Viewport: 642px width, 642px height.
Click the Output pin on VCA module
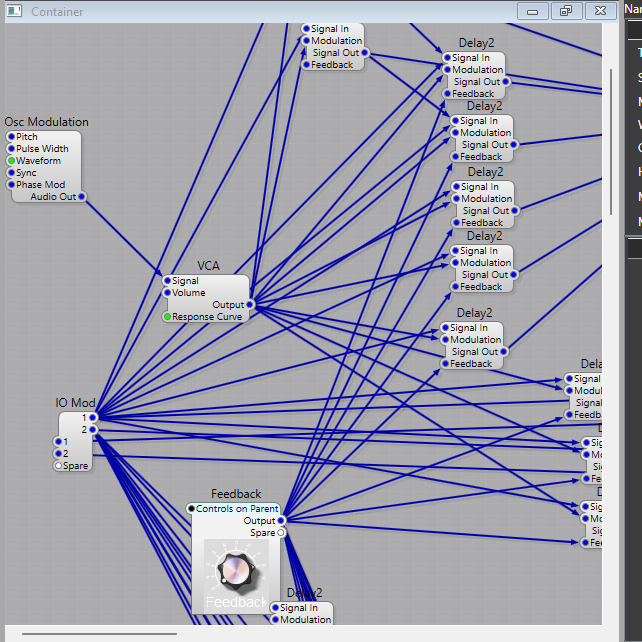coord(249,305)
